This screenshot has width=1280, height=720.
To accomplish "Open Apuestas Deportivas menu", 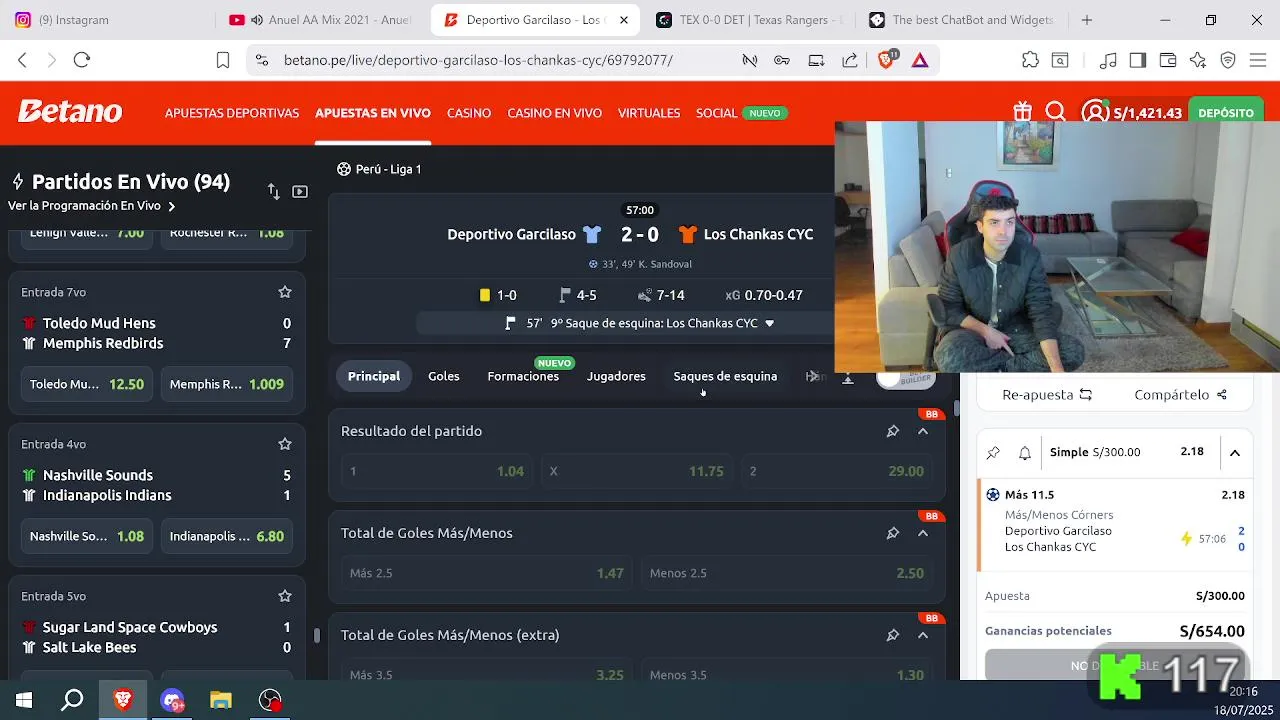I will (x=232, y=113).
